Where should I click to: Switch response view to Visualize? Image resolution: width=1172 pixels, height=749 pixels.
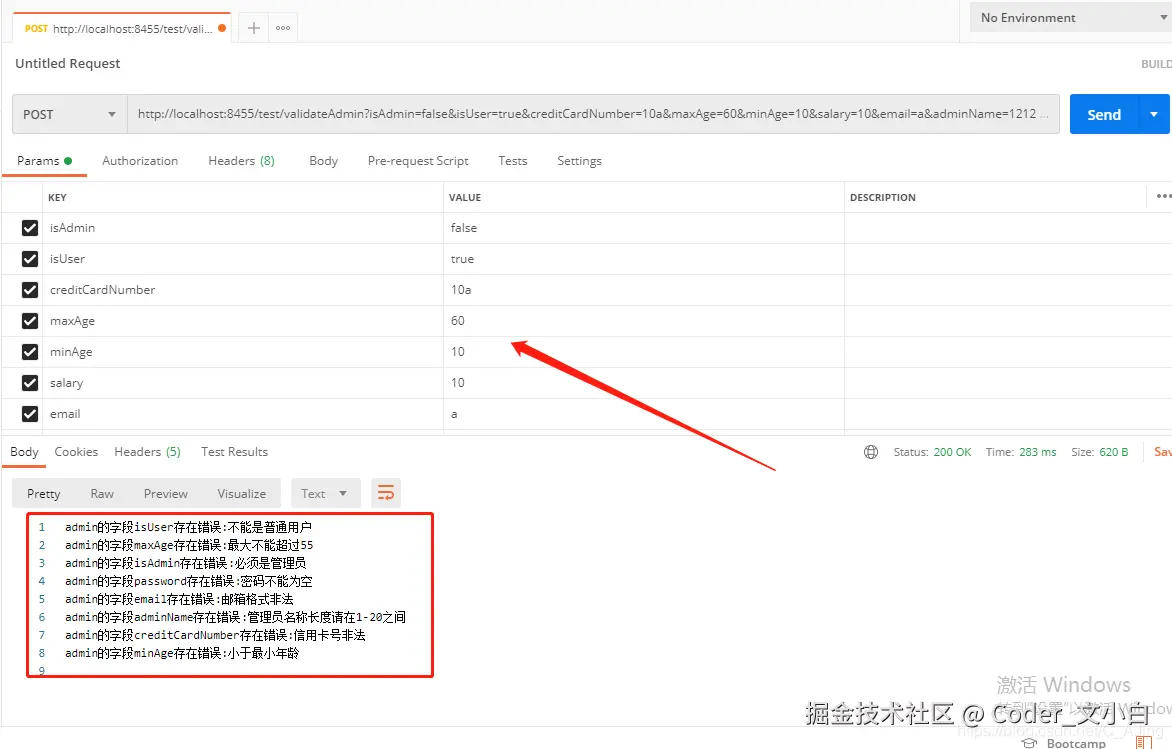pos(241,493)
